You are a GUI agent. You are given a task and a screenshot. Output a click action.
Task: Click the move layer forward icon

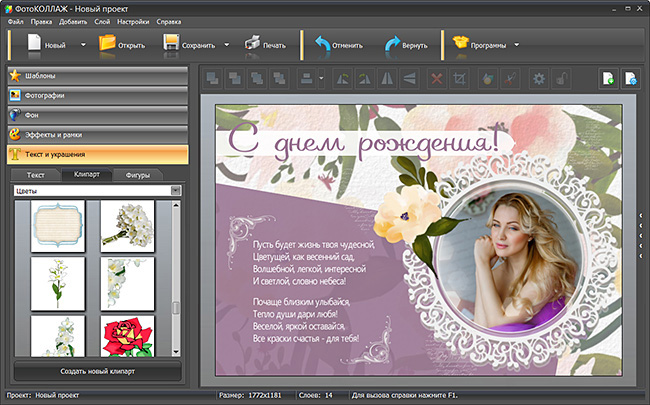(x=257, y=78)
